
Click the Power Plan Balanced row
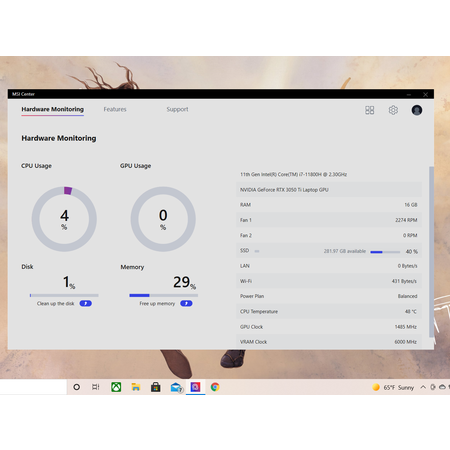329,296
